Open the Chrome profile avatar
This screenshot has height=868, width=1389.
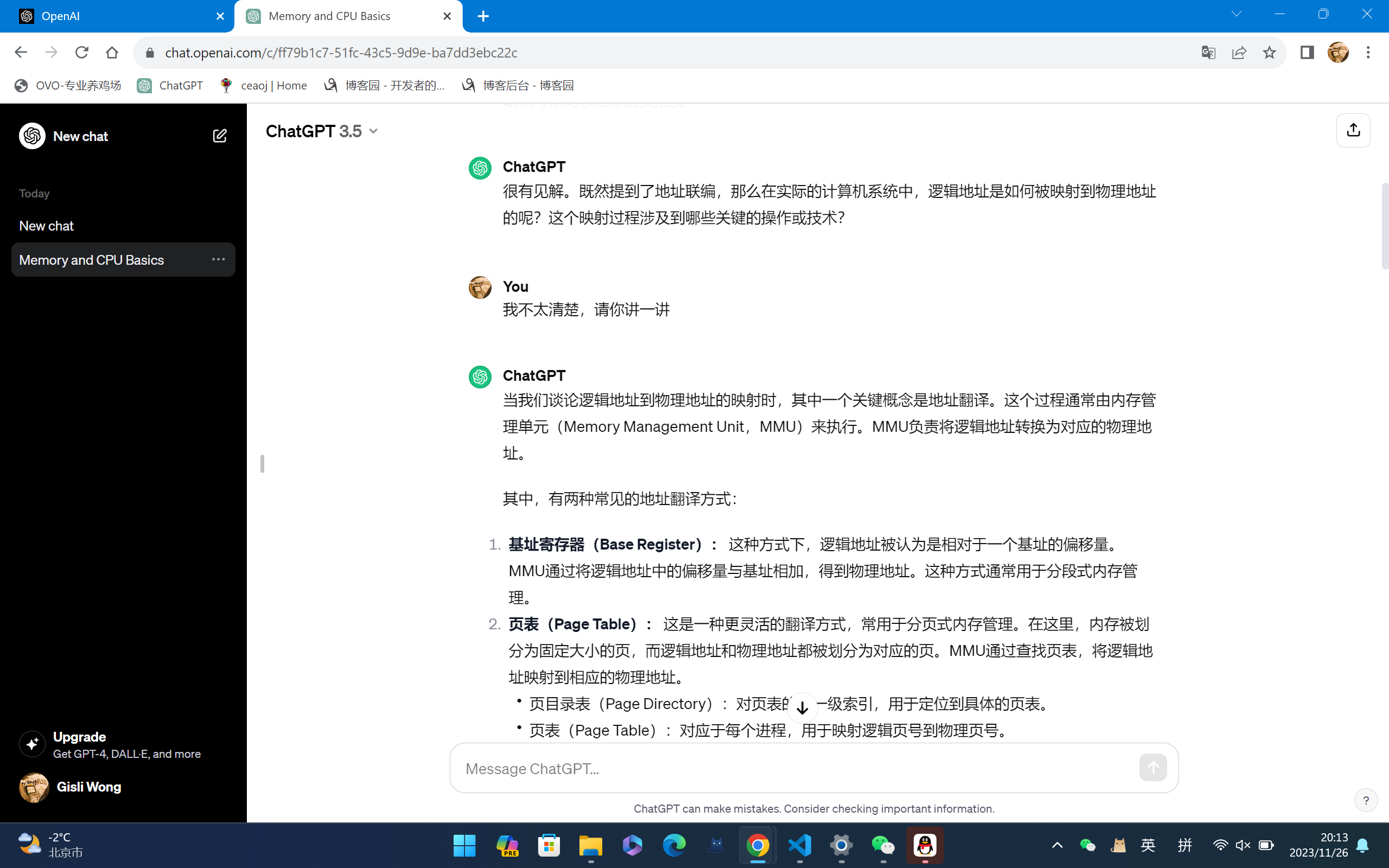pyautogui.click(x=1338, y=53)
